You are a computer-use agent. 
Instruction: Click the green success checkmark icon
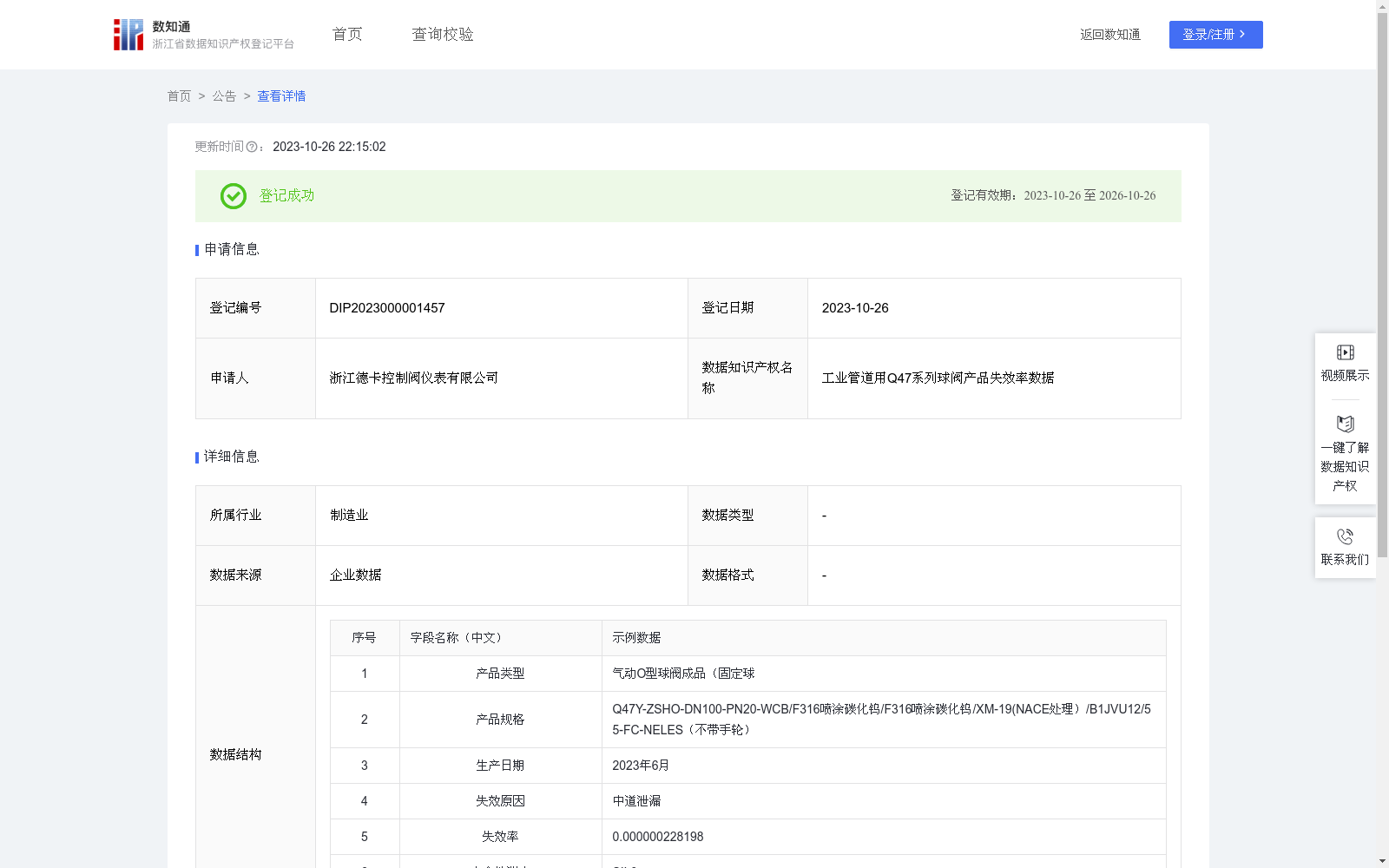(x=233, y=196)
